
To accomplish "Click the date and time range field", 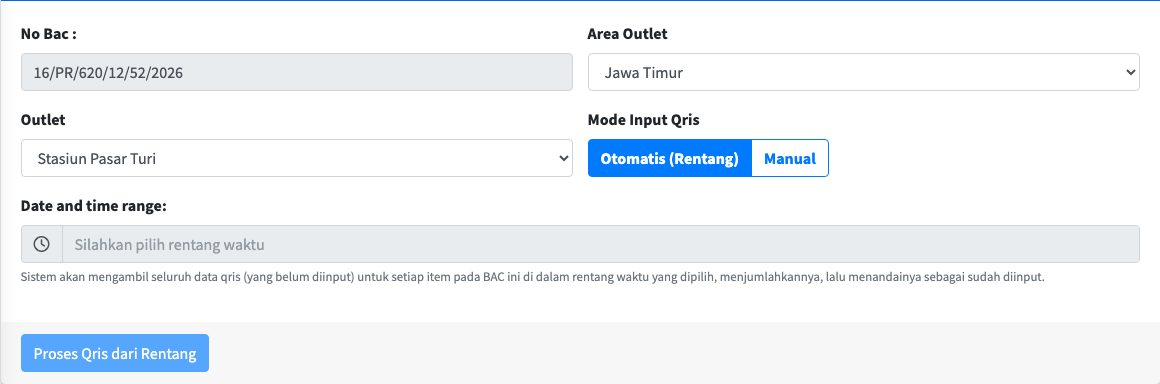I will (601, 244).
